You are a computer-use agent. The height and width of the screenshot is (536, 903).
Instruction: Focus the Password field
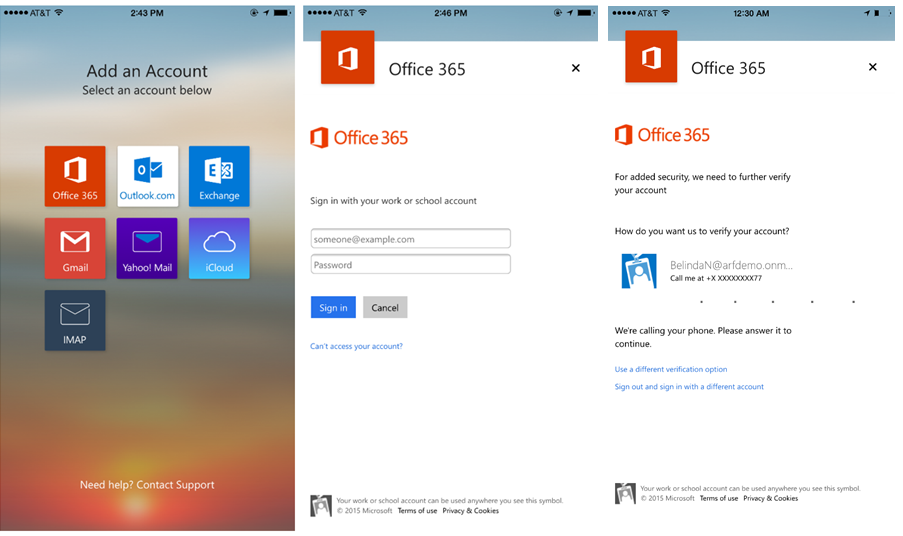tap(411, 264)
